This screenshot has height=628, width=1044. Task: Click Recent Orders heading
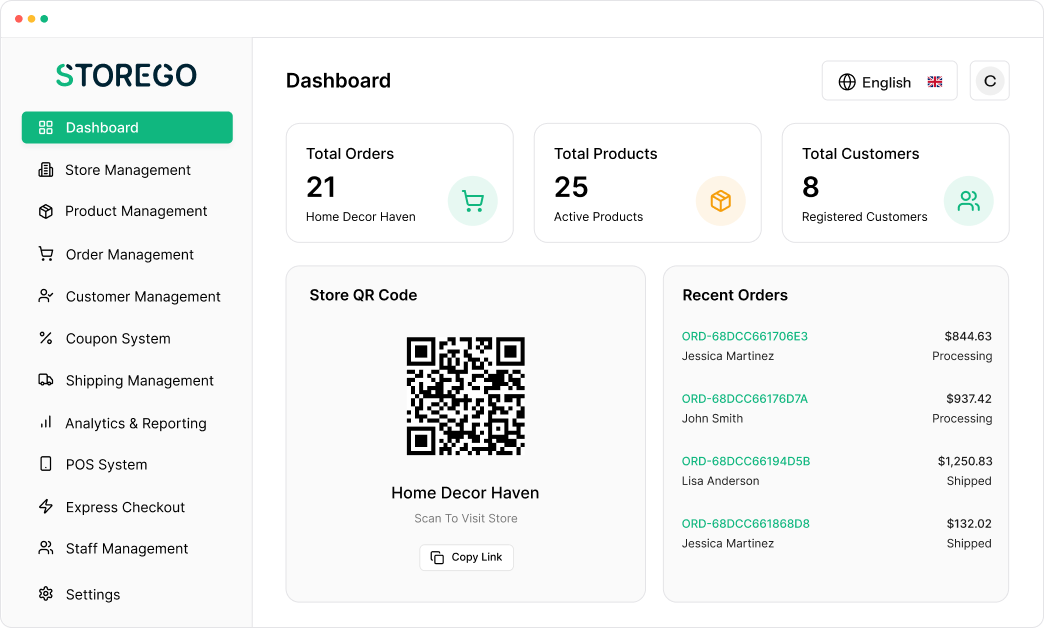735,295
